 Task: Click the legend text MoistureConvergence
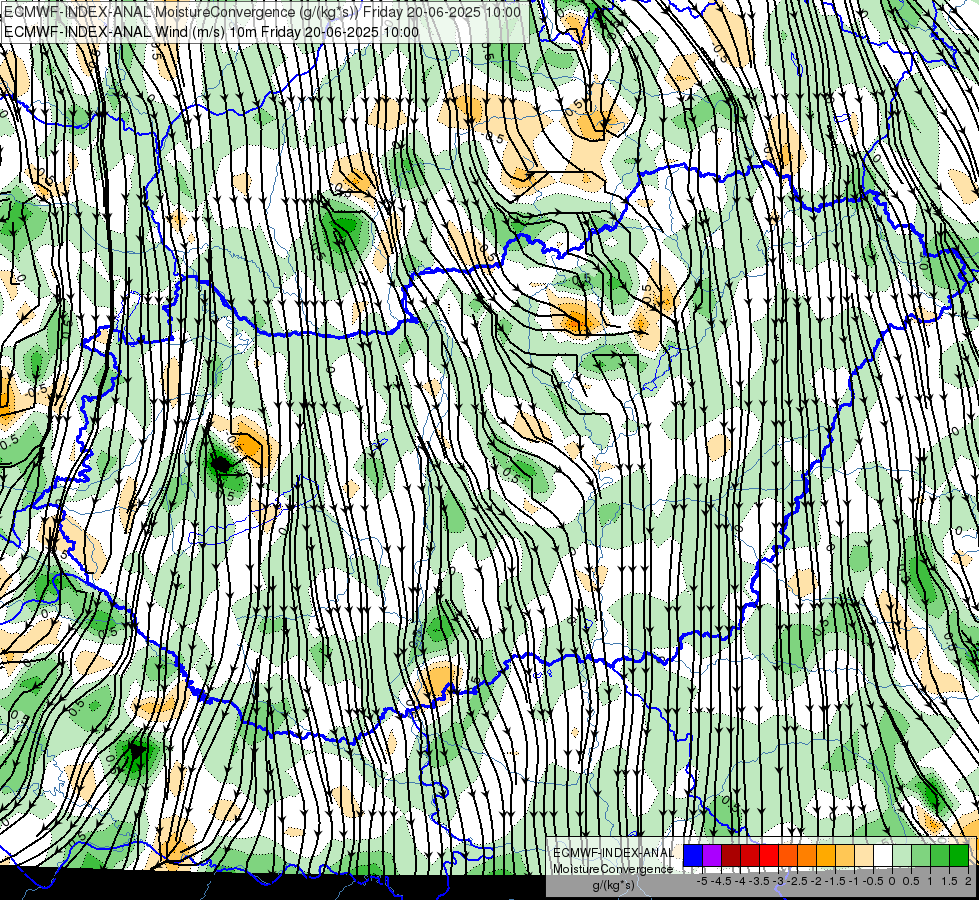613,869
